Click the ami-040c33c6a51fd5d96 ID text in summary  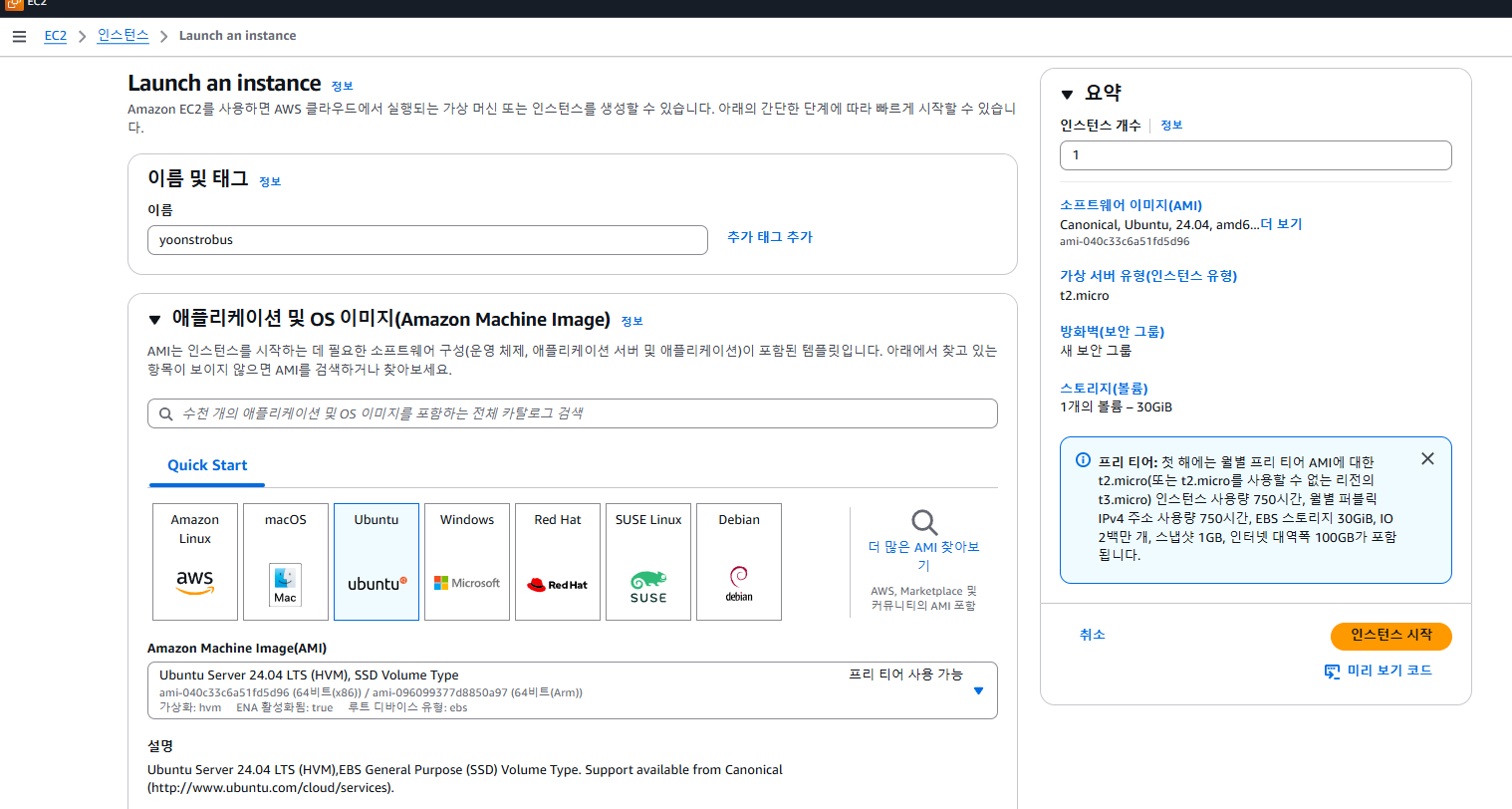1125,242
